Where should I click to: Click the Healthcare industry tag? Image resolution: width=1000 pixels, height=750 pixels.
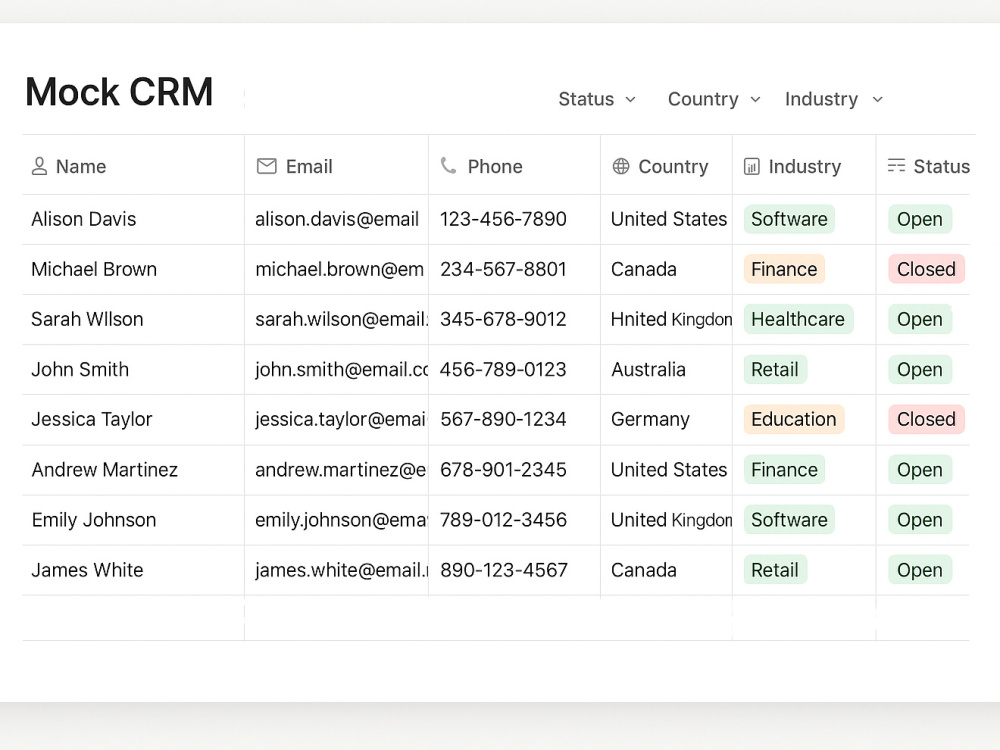pos(798,319)
